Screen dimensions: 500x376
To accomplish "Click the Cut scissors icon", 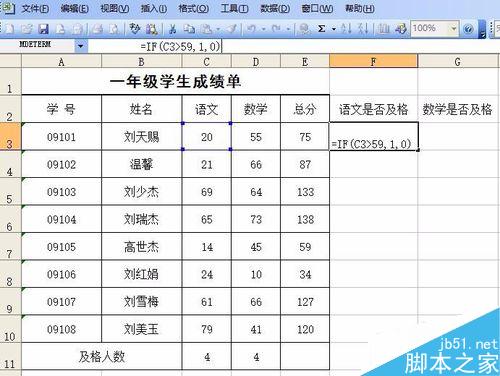I will pyautogui.click(x=172, y=29).
